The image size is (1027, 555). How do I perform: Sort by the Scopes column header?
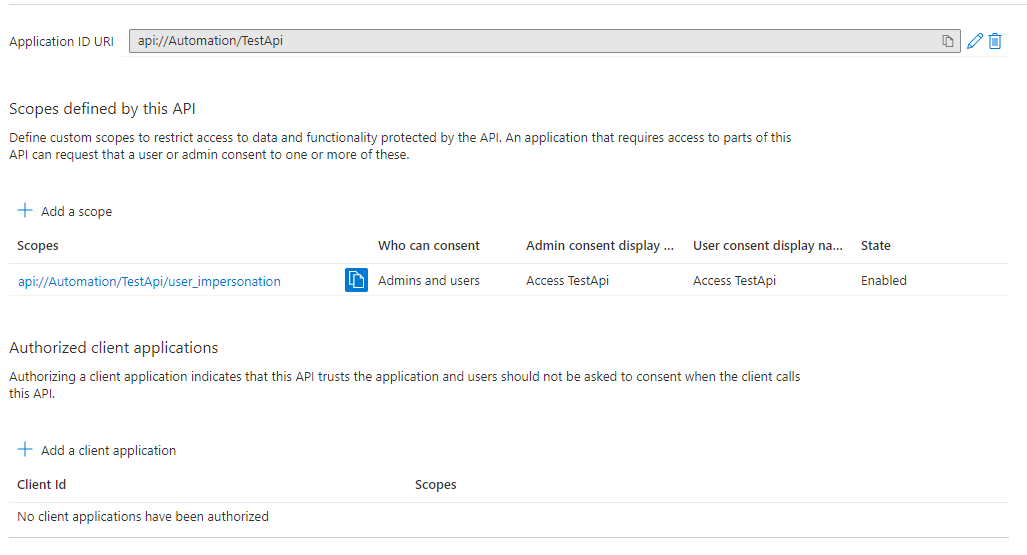click(38, 245)
